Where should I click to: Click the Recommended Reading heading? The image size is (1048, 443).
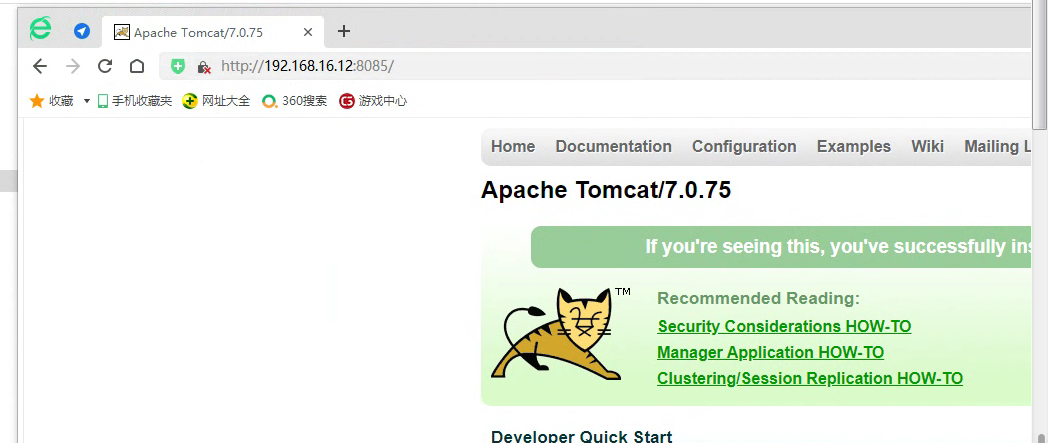(759, 298)
